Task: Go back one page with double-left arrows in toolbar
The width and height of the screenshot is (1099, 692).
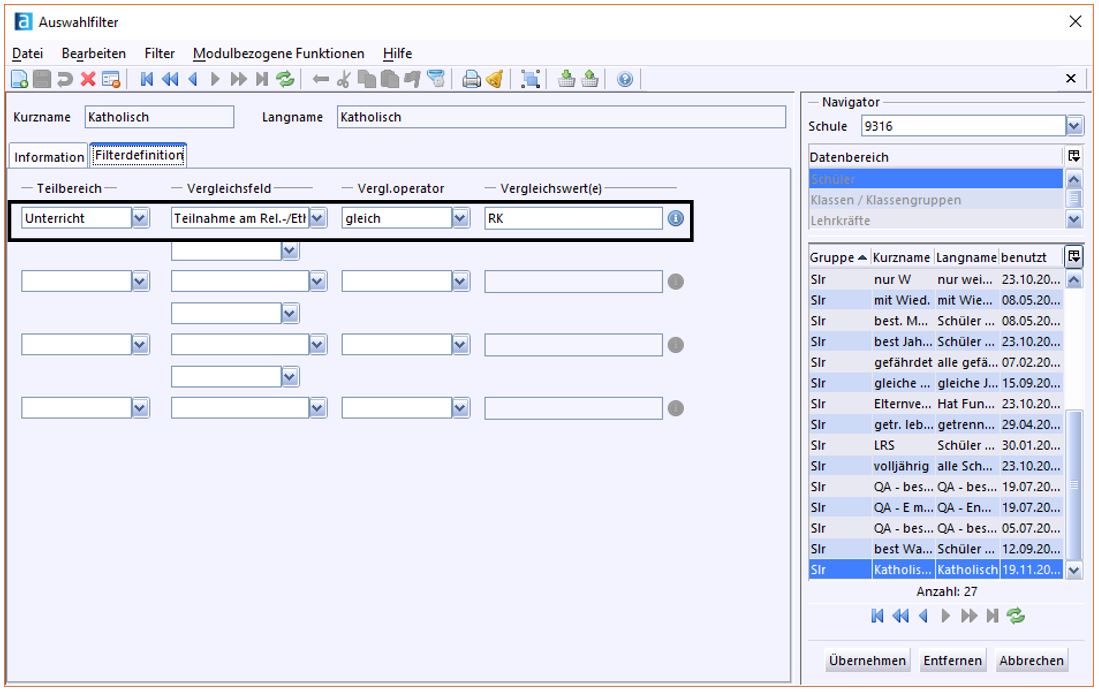Action: click(x=170, y=79)
